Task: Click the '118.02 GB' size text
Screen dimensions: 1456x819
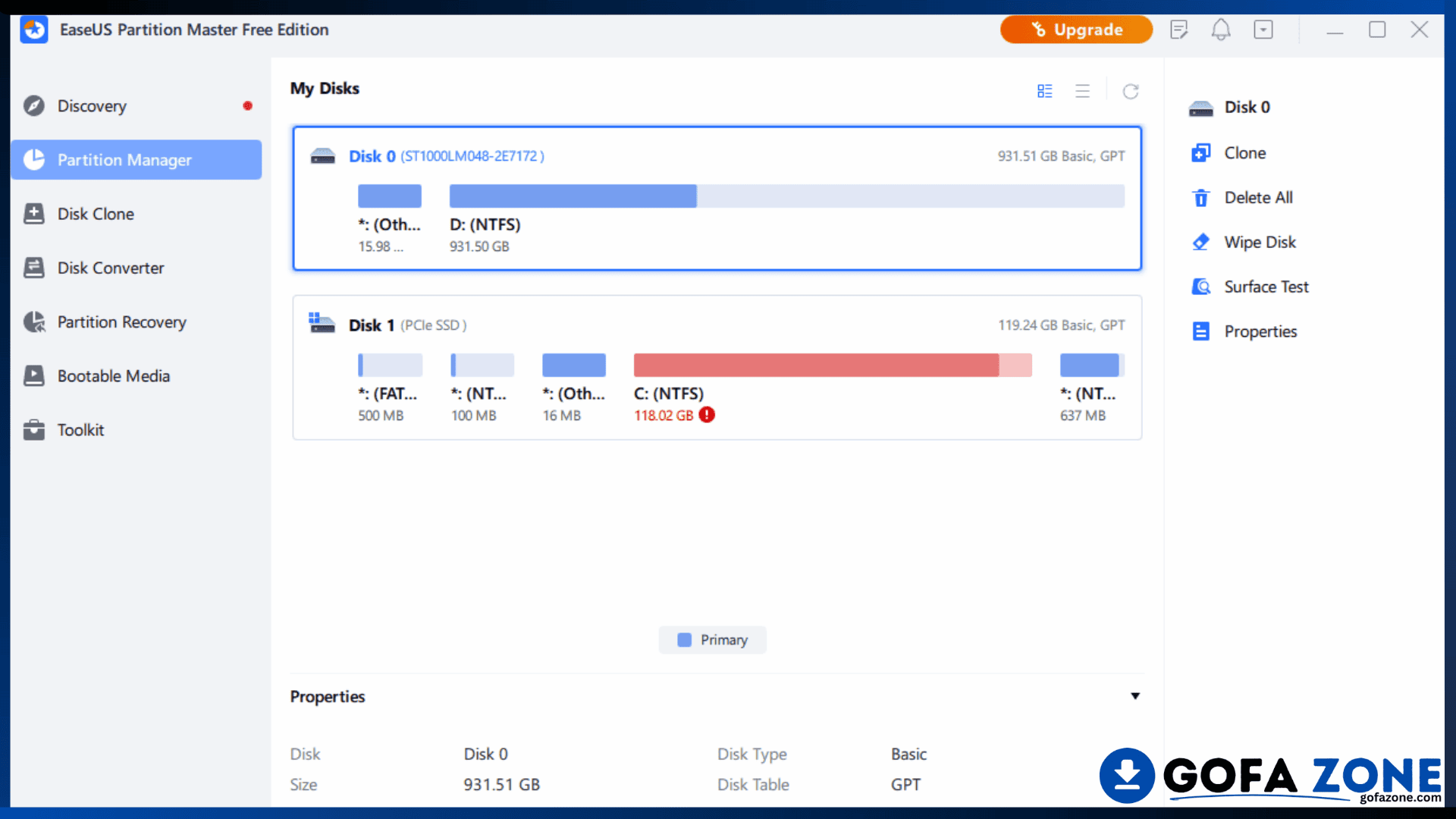Action: 664,416
